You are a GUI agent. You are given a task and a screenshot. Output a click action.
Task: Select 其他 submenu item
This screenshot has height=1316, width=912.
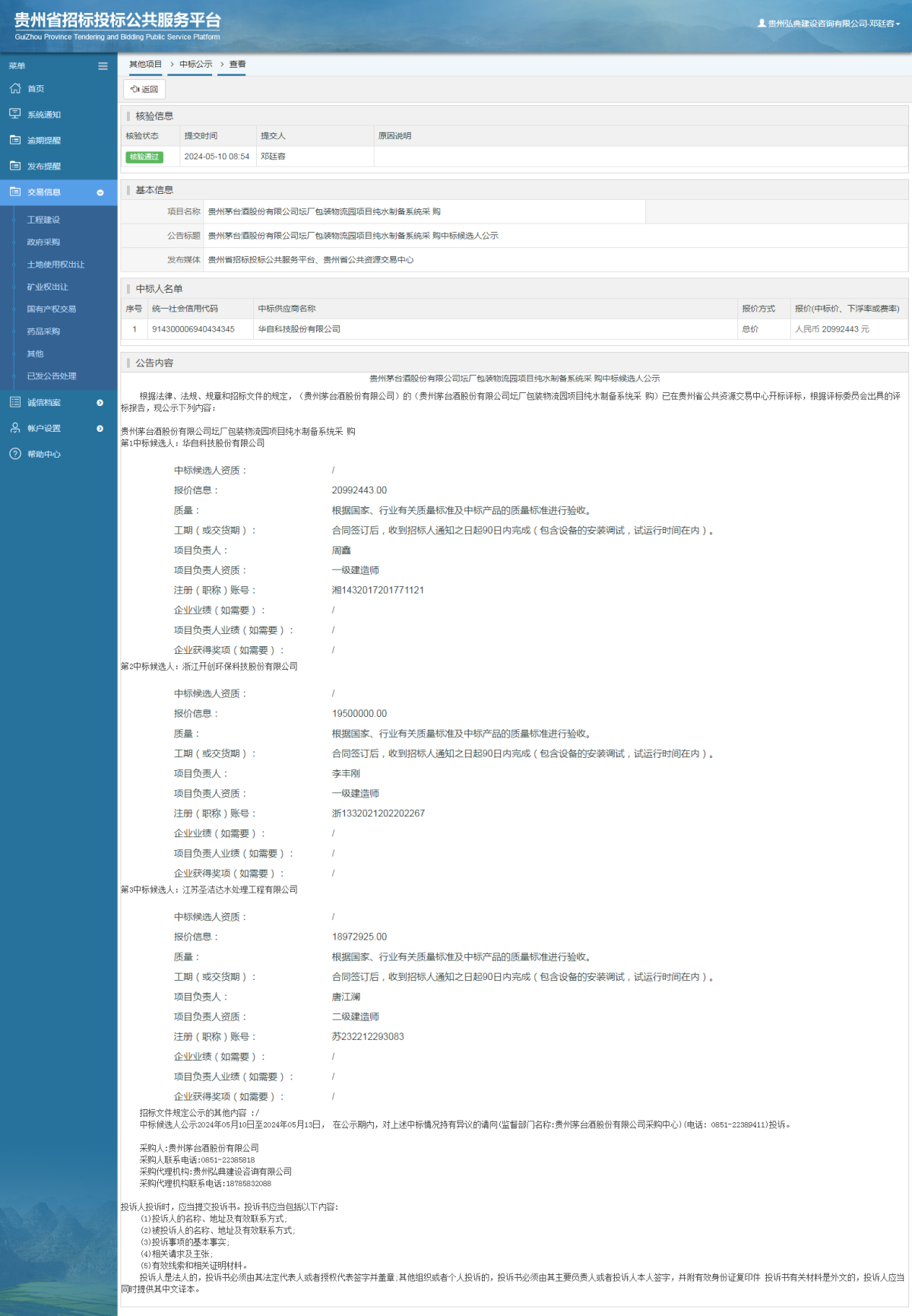(35, 354)
